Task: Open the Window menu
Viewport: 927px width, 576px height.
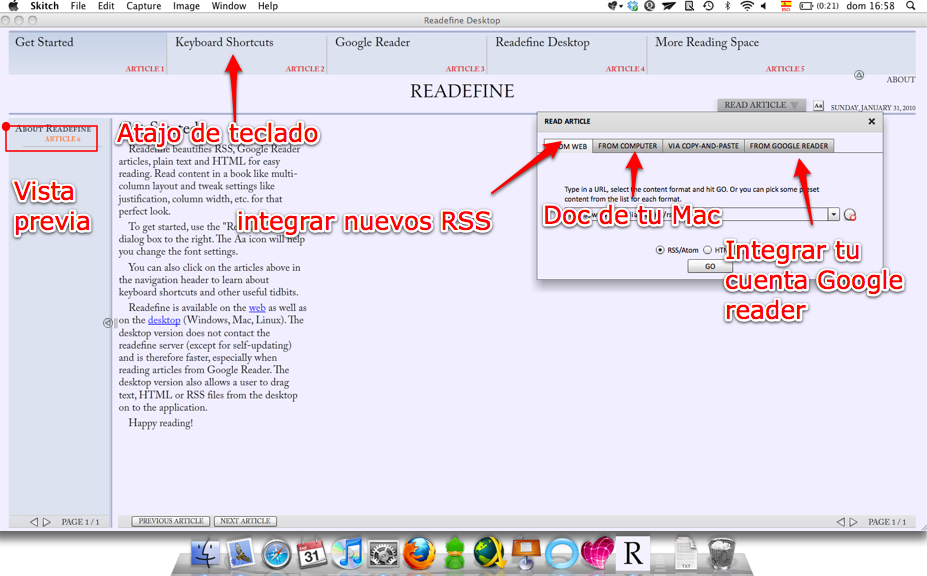Action: [x=229, y=6]
